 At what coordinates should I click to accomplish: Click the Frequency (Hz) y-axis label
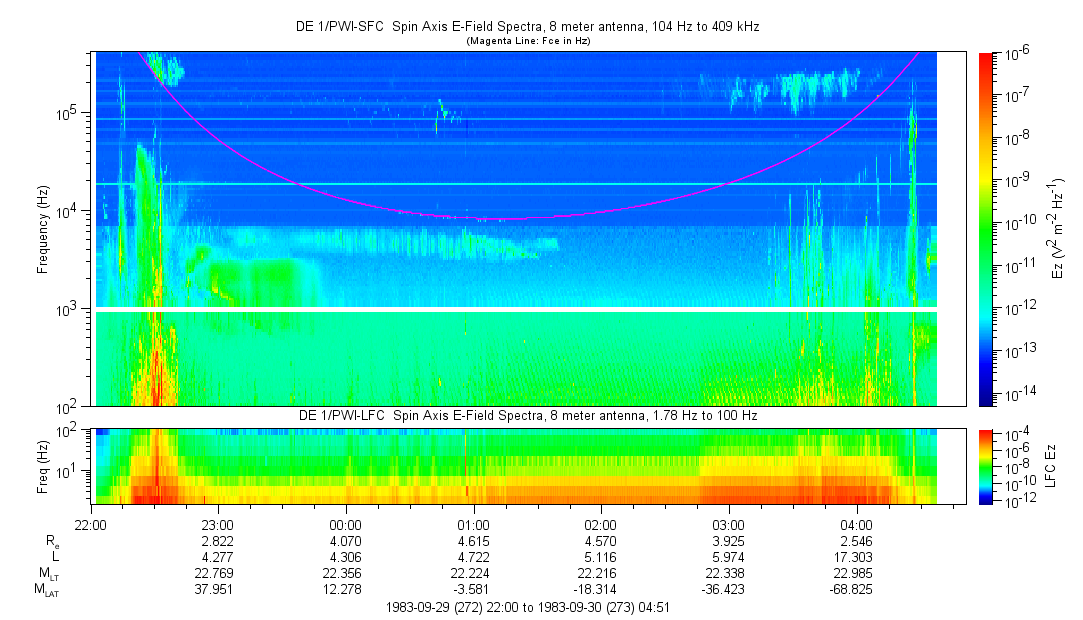pyautogui.click(x=41, y=229)
